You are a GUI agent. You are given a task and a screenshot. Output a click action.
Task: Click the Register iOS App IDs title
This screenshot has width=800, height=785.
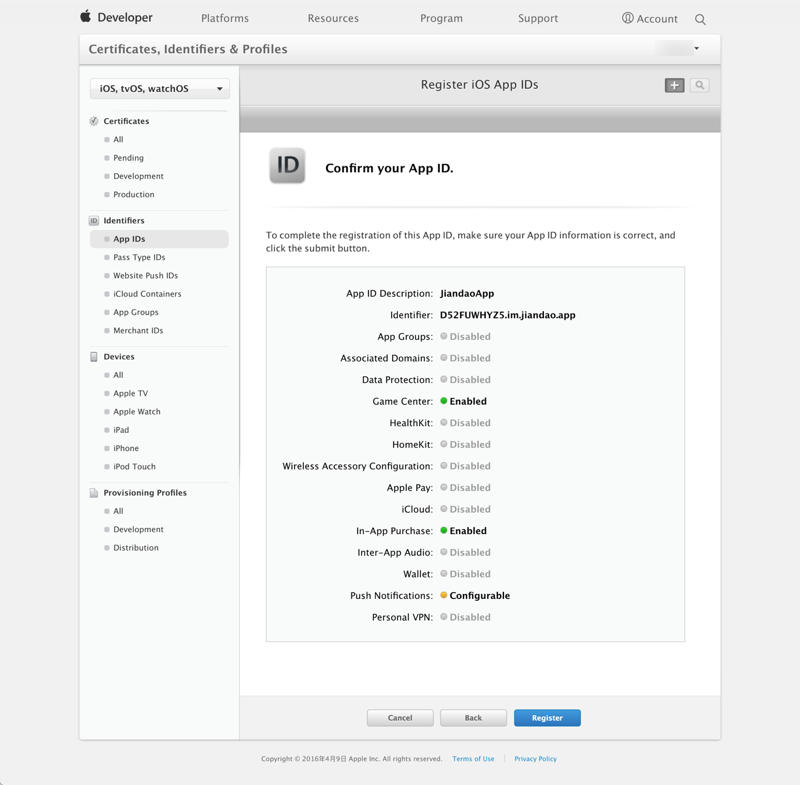pyautogui.click(x=480, y=85)
